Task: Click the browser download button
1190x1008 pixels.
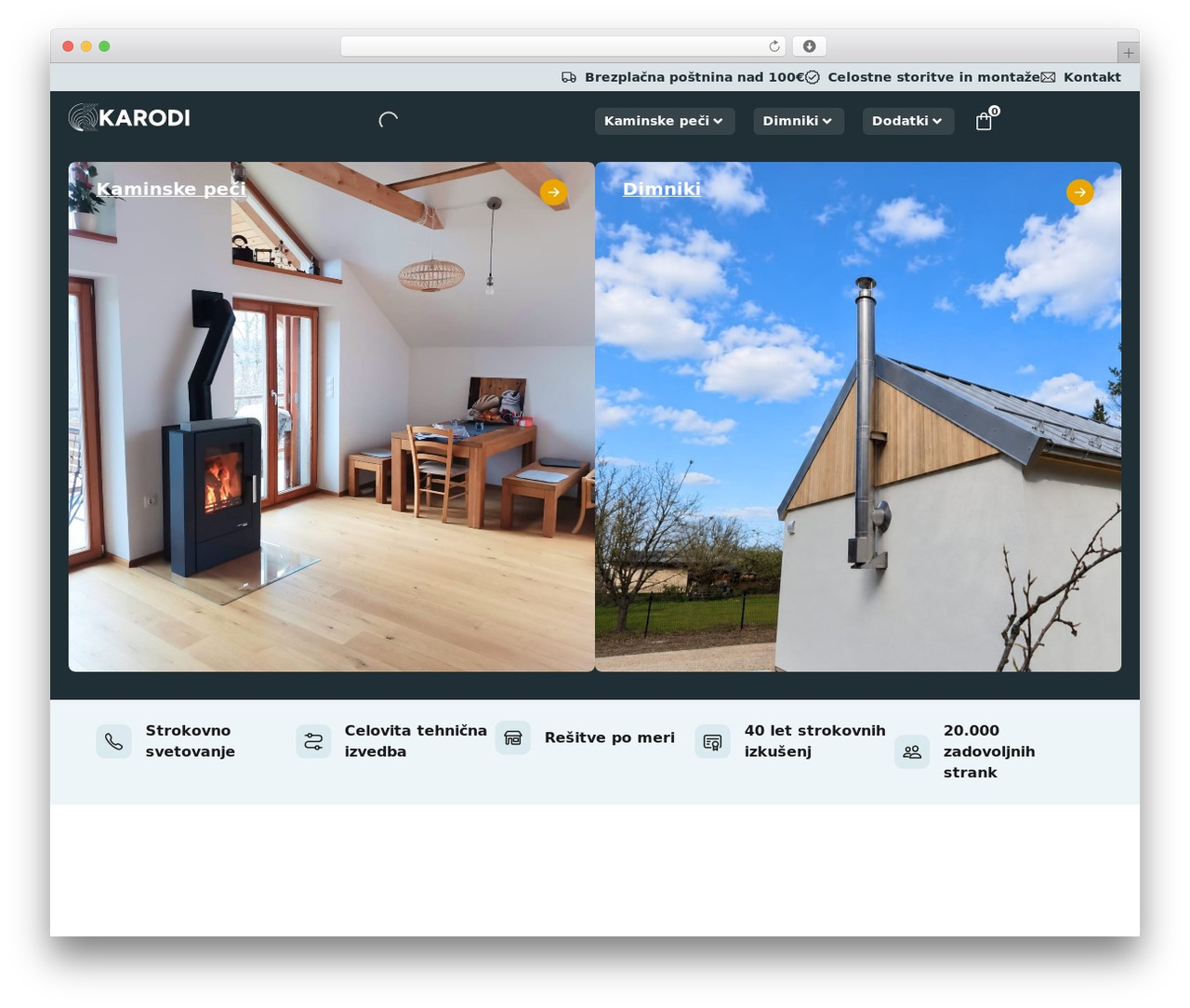Action: pos(809,46)
